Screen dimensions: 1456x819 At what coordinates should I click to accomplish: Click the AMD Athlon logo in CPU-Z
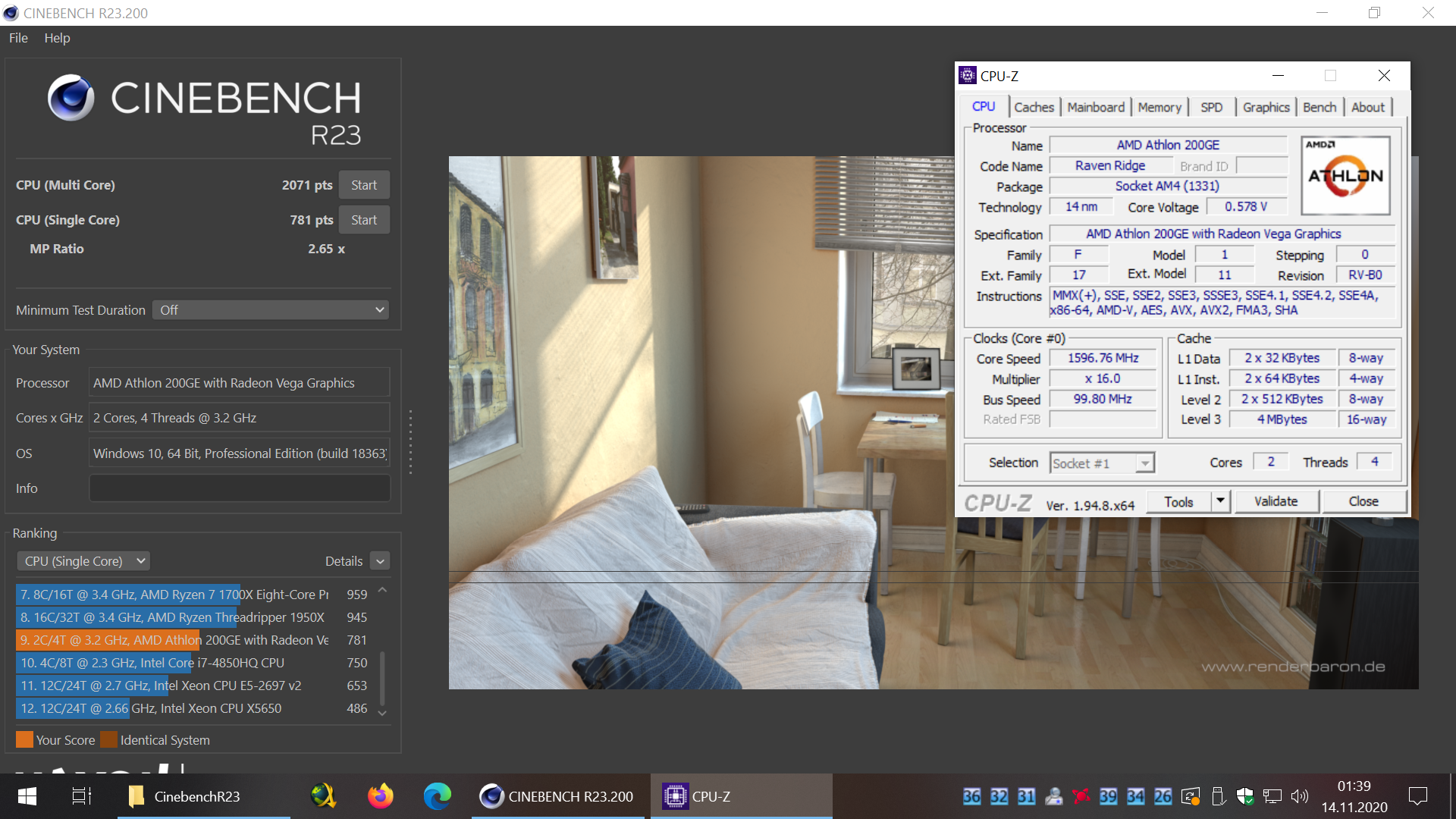[x=1345, y=175]
